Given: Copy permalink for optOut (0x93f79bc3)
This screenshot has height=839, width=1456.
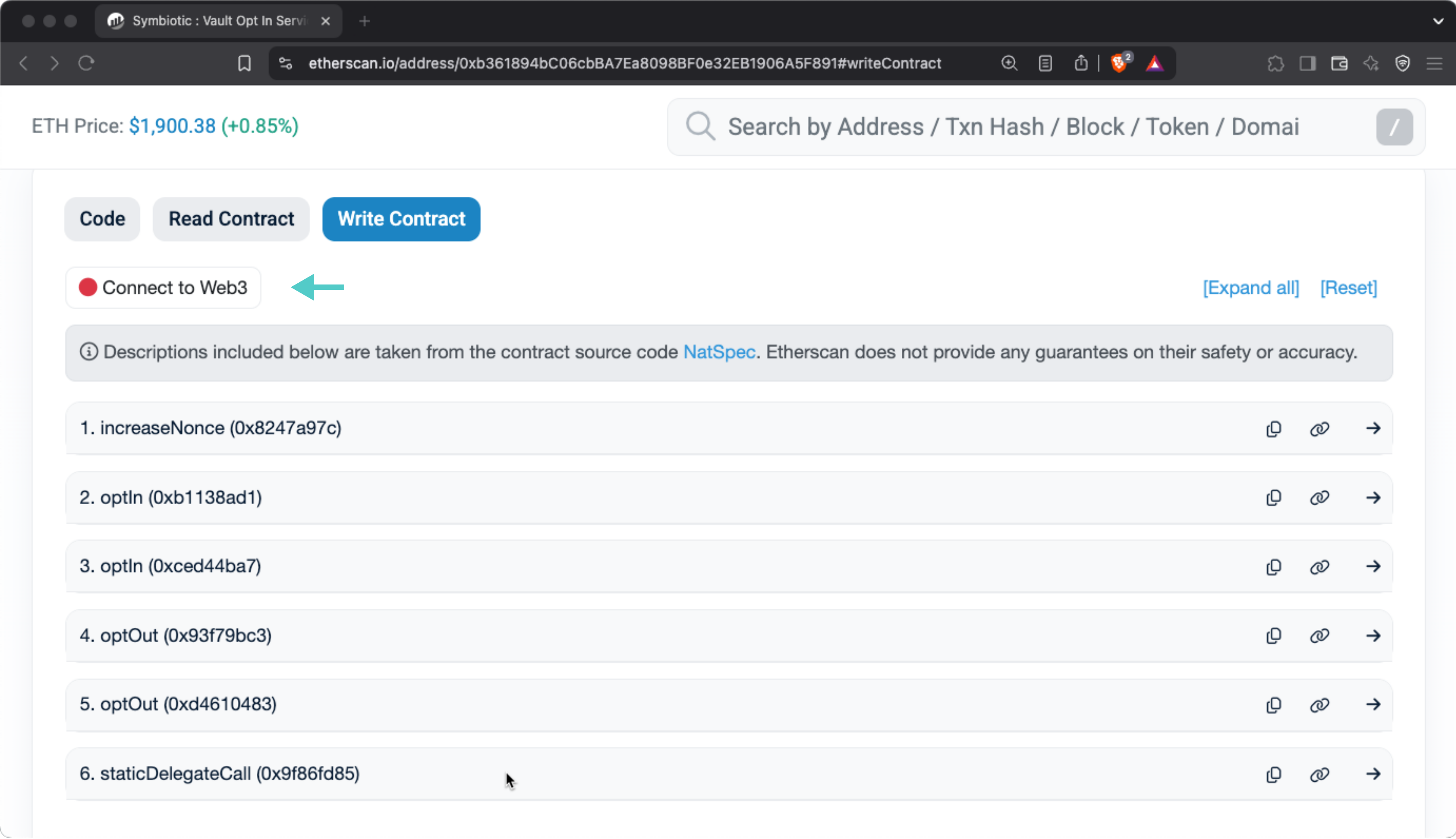Looking at the screenshot, I should 1320,636.
